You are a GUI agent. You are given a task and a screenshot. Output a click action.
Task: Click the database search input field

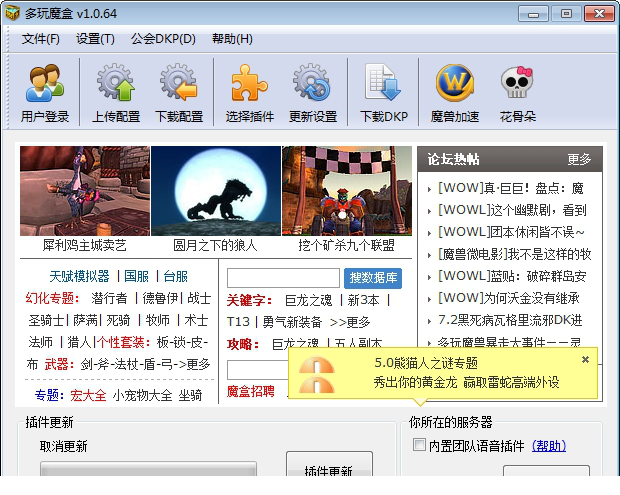(x=283, y=278)
